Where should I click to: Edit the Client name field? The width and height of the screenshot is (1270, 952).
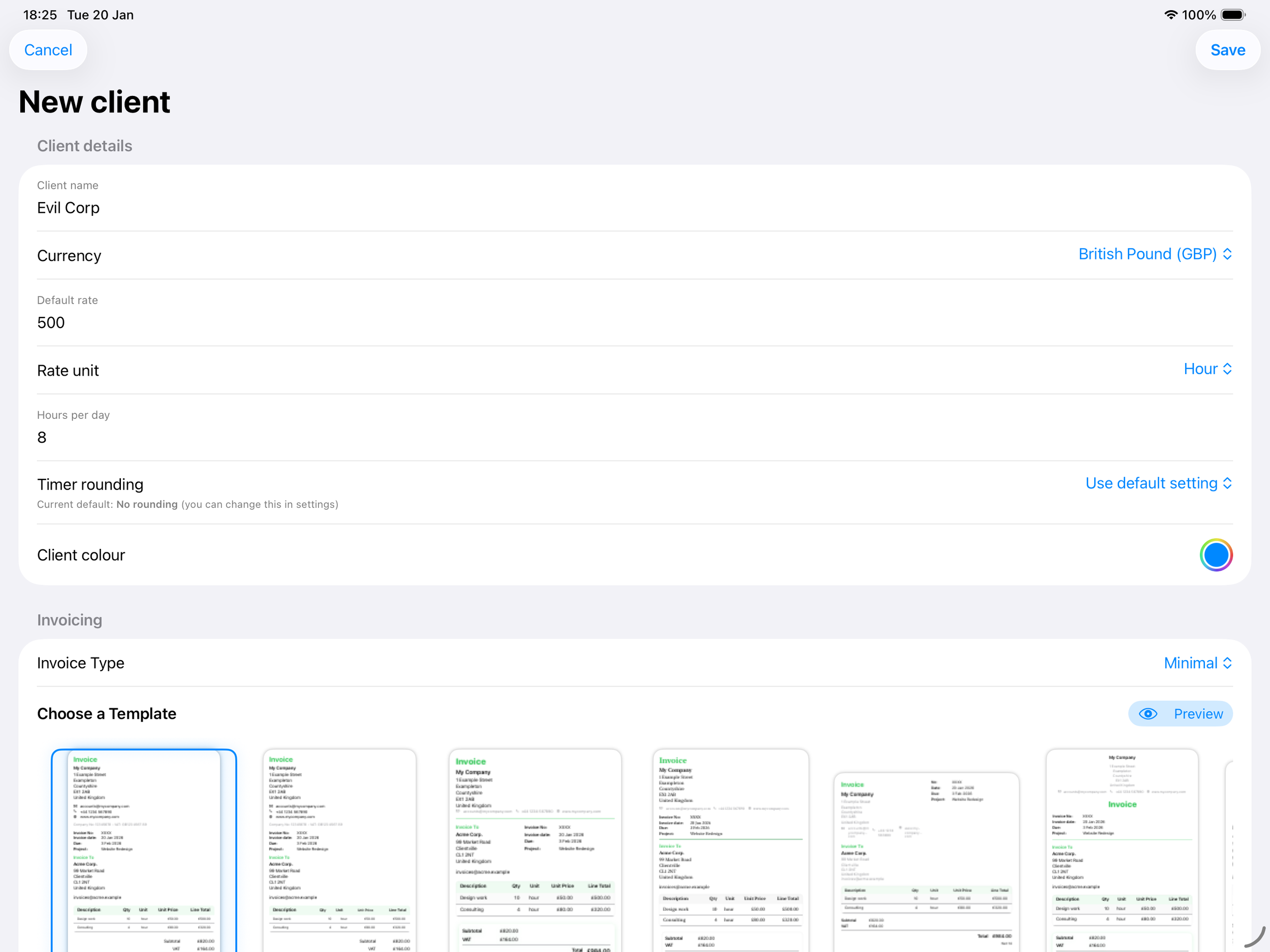pos(230,208)
